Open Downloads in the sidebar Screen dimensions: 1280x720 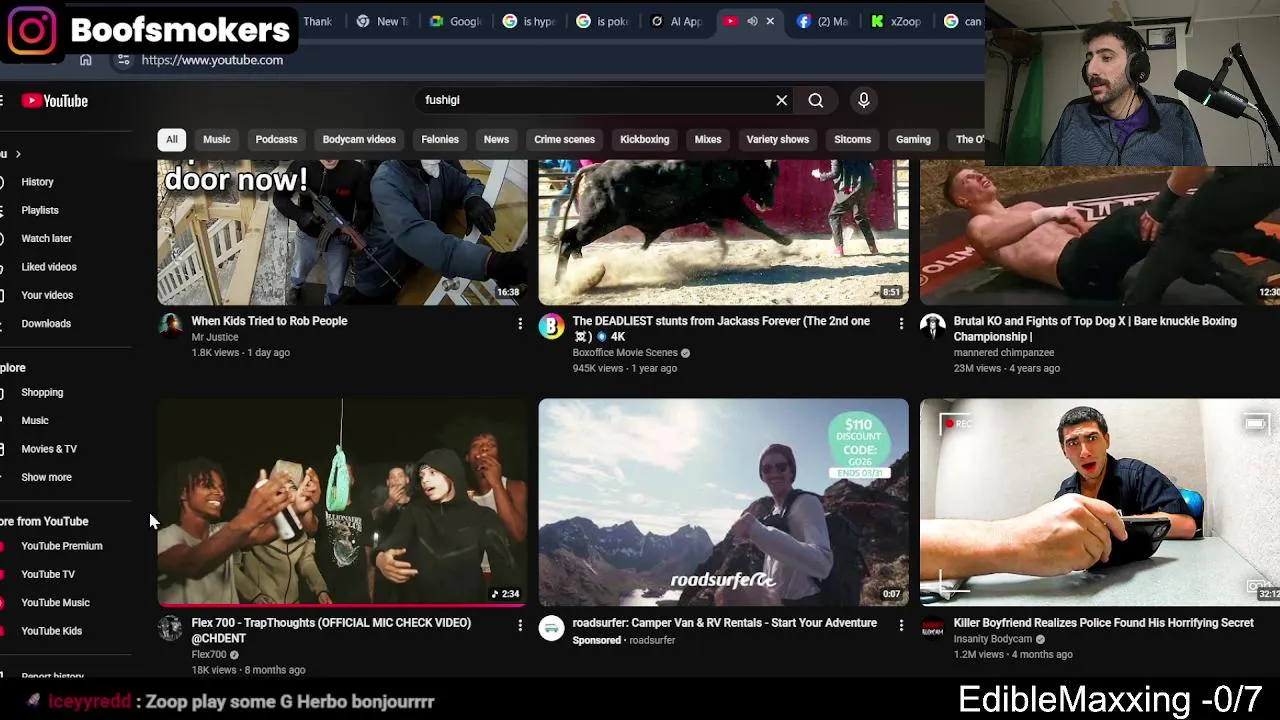[x=46, y=324]
